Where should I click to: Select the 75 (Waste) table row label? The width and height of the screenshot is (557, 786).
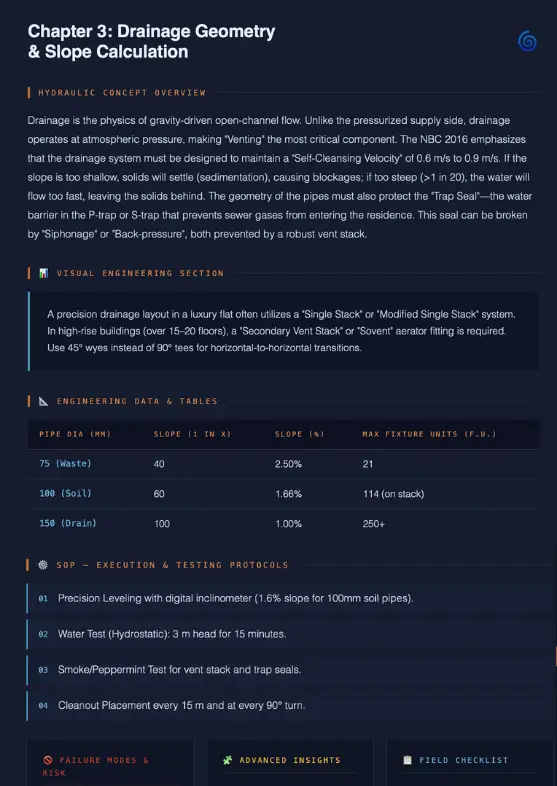coord(65,464)
